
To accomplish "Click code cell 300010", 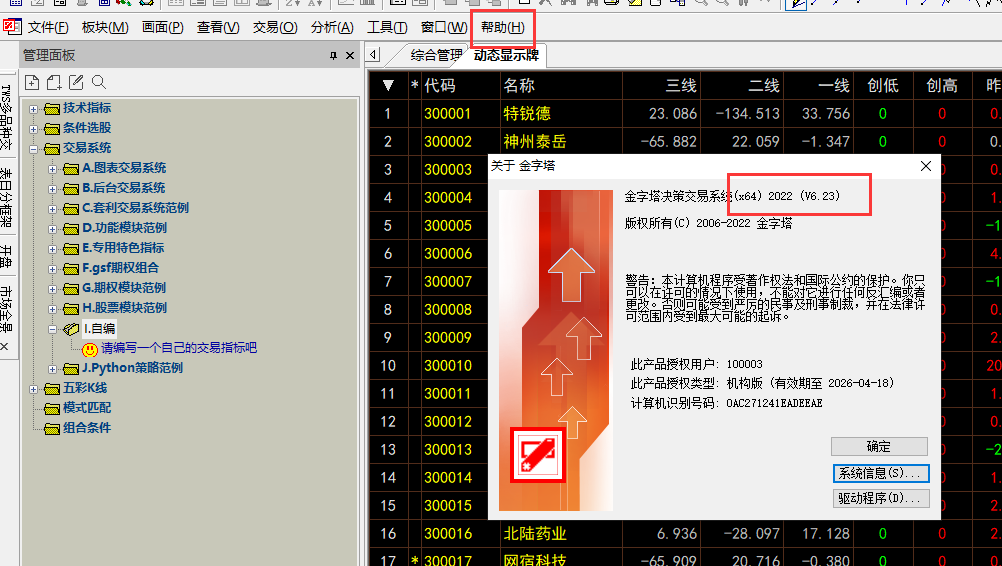I will tap(447, 366).
